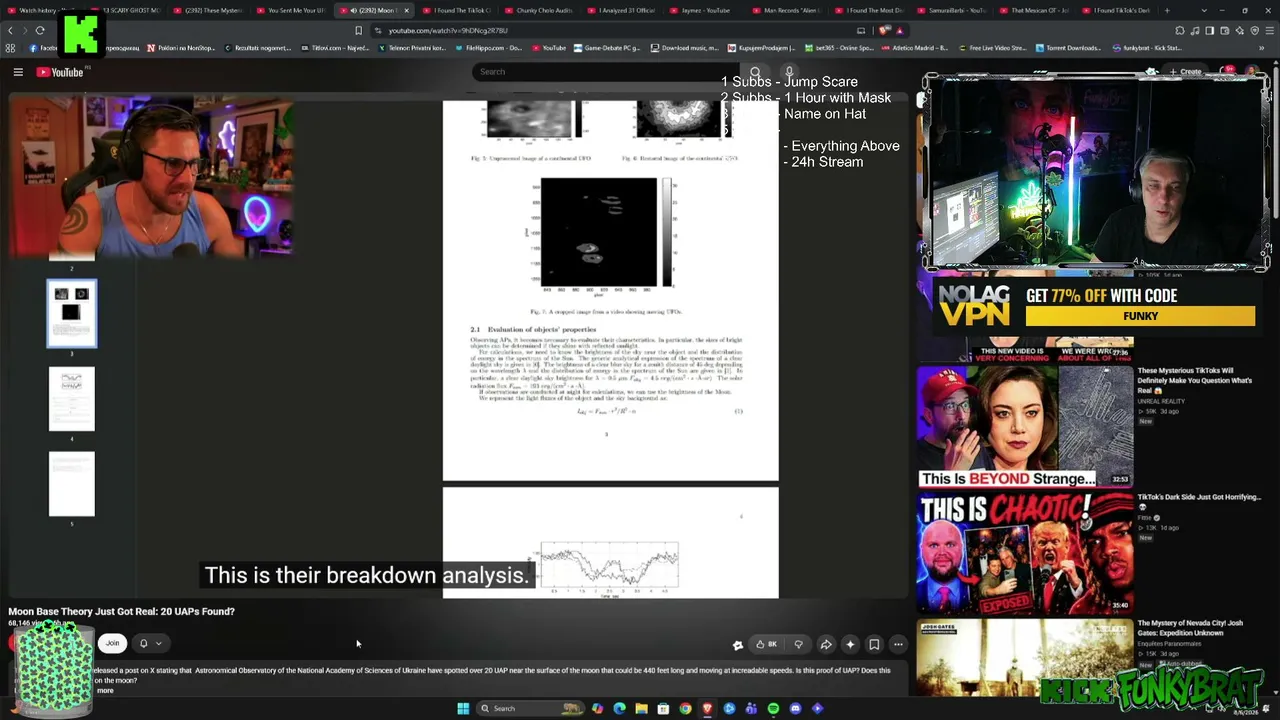
Task: Click the address bar URL
Action: 448,31
